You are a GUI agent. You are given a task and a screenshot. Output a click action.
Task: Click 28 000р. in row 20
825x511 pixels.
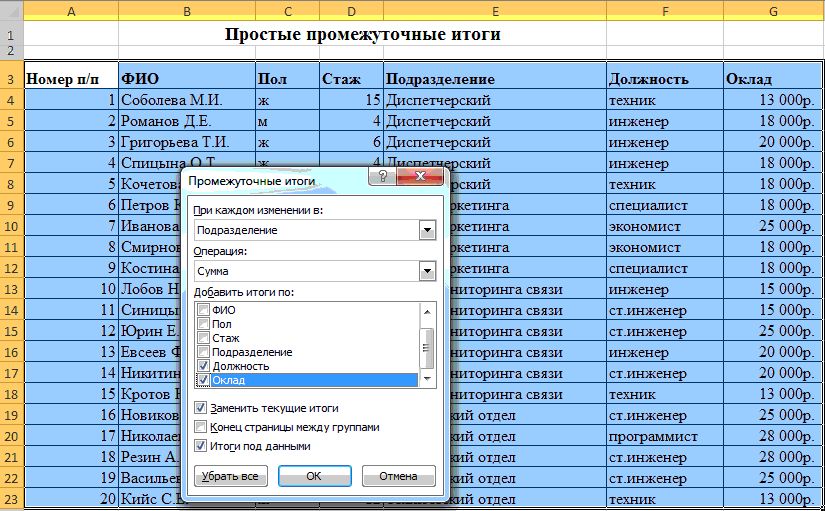(x=772, y=436)
